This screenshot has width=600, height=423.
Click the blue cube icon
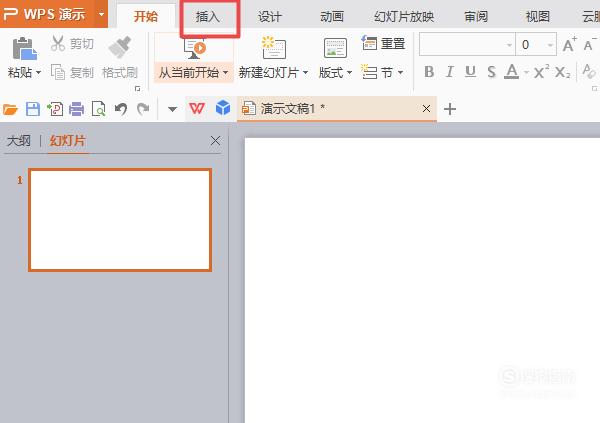pos(223,108)
